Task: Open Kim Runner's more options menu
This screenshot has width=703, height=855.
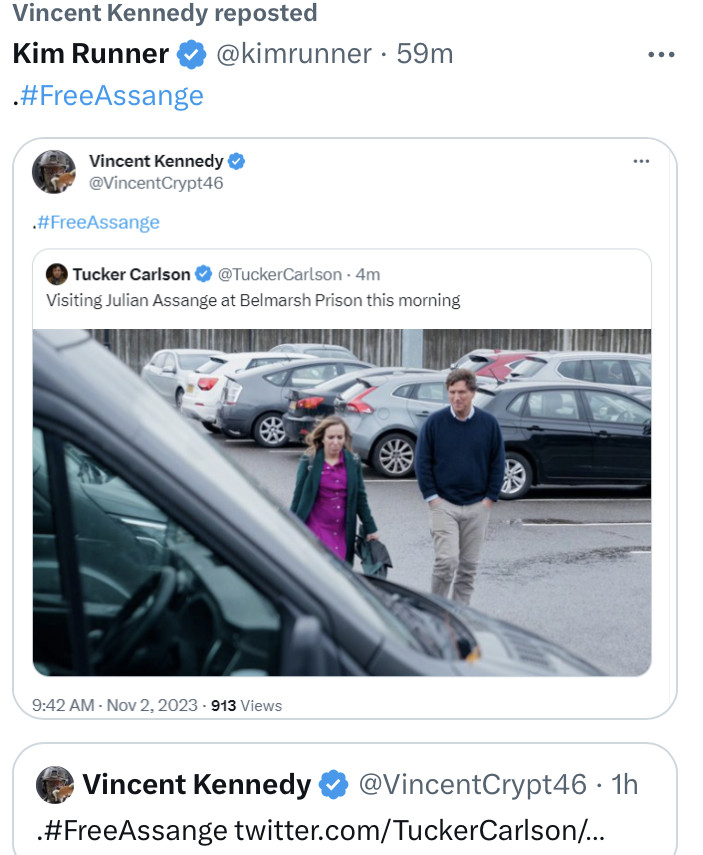Action: pos(661,55)
